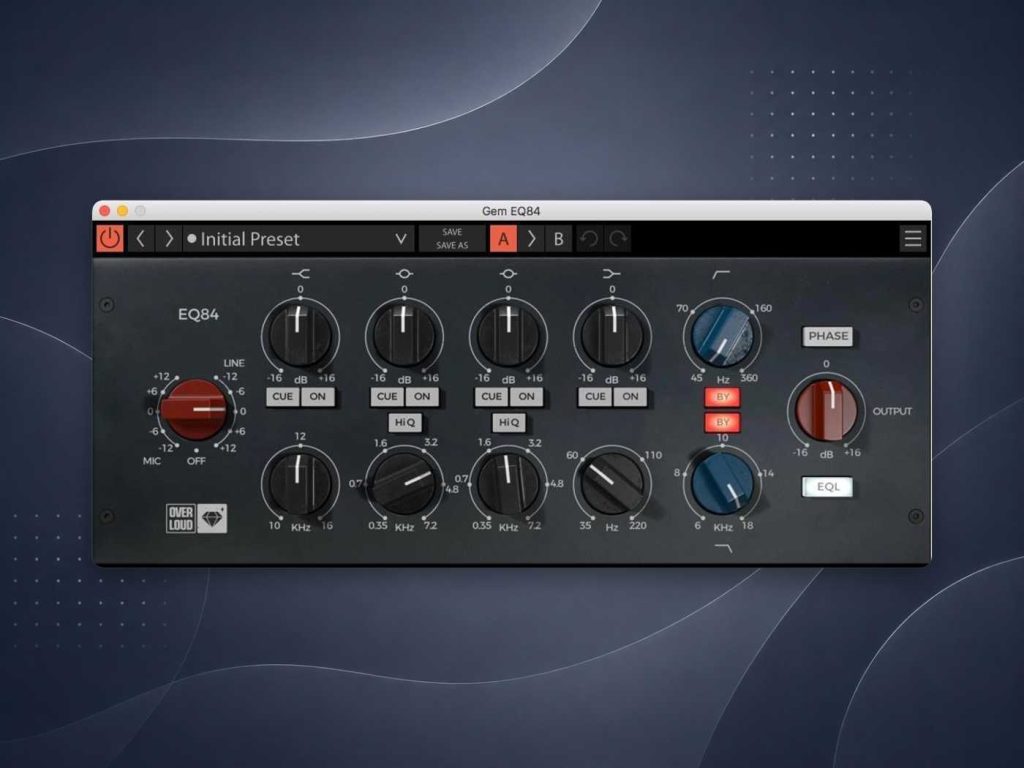The width and height of the screenshot is (1024, 768).
Task: Click the high shelf gain knob
Action: click(300, 336)
